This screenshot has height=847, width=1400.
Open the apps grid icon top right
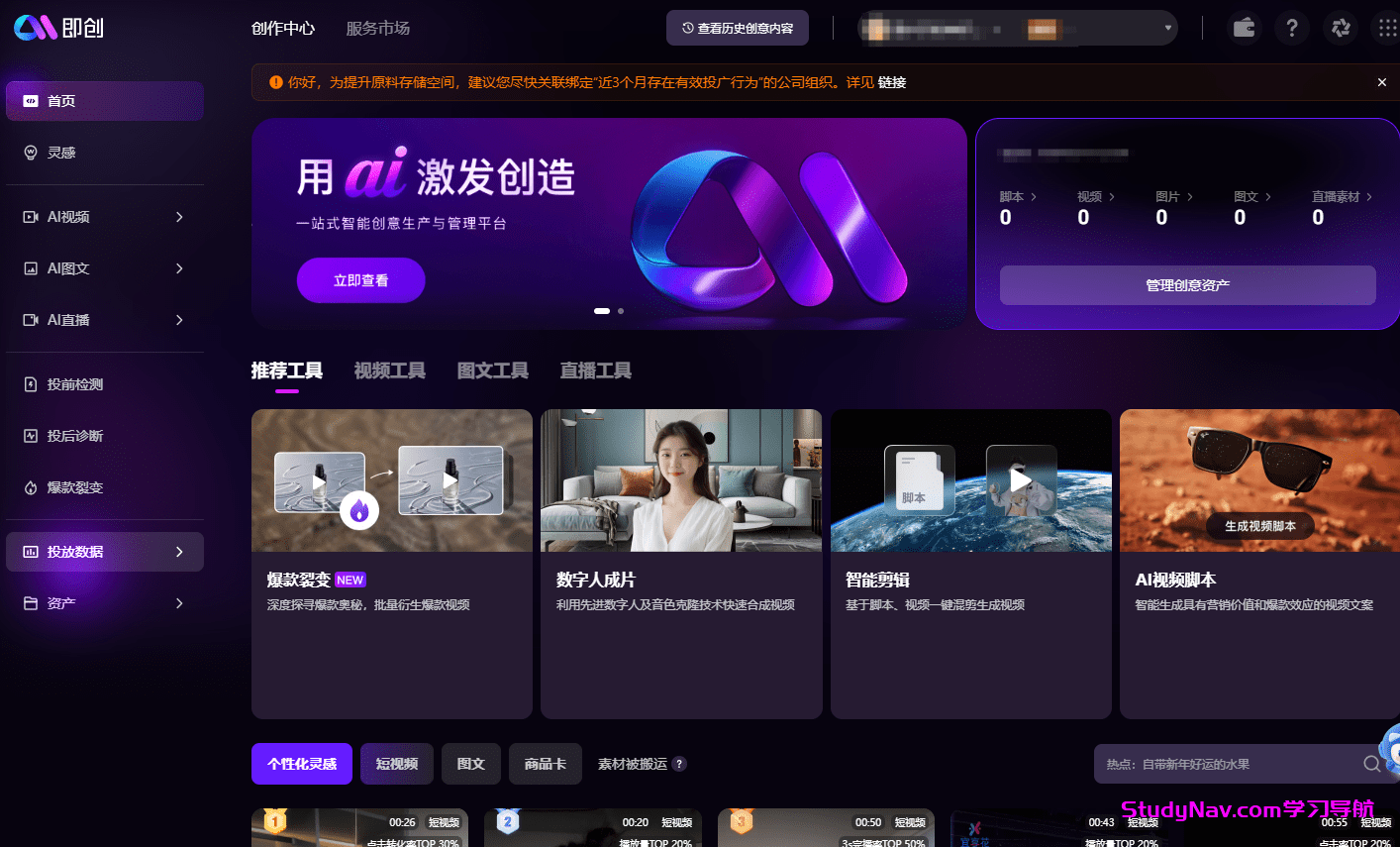[1385, 28]
